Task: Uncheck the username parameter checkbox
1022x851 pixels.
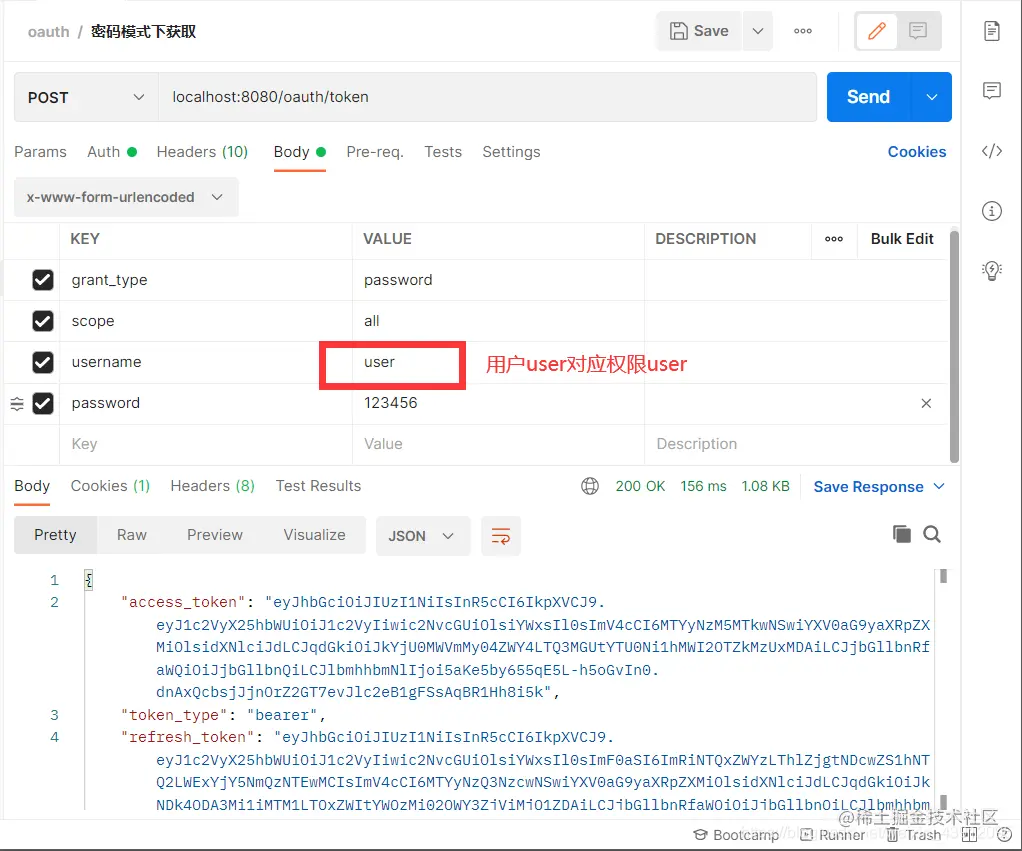Action: [x=43, y=362]
